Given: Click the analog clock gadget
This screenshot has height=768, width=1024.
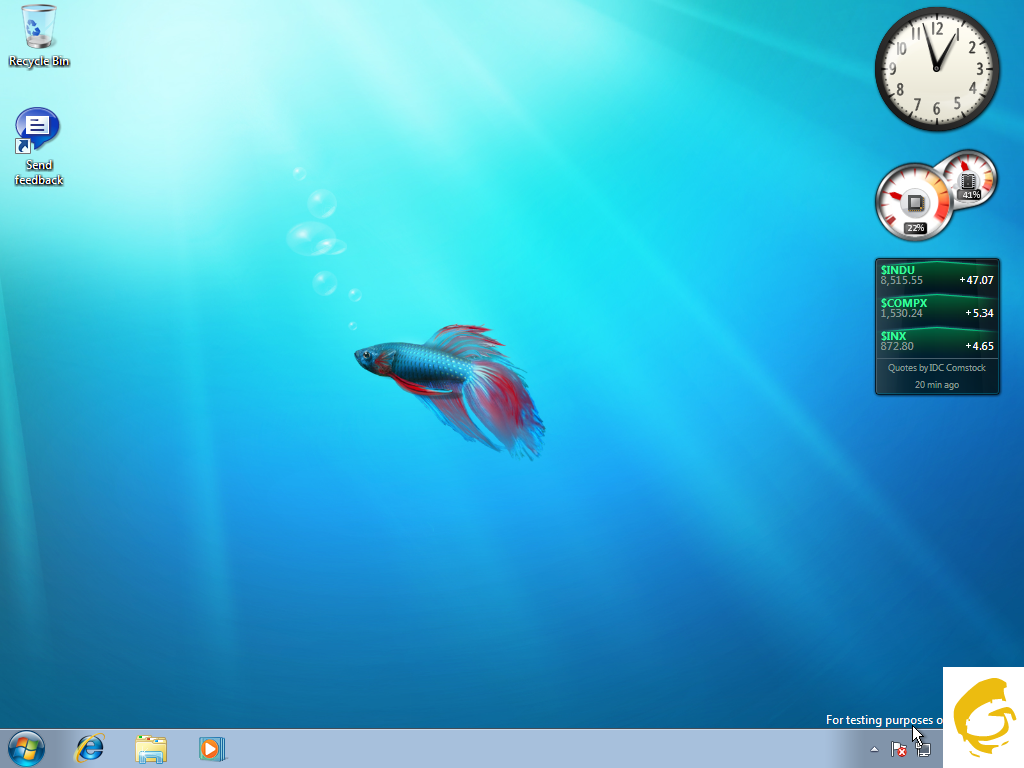Looking at the screenshot, I should (937, 69).
